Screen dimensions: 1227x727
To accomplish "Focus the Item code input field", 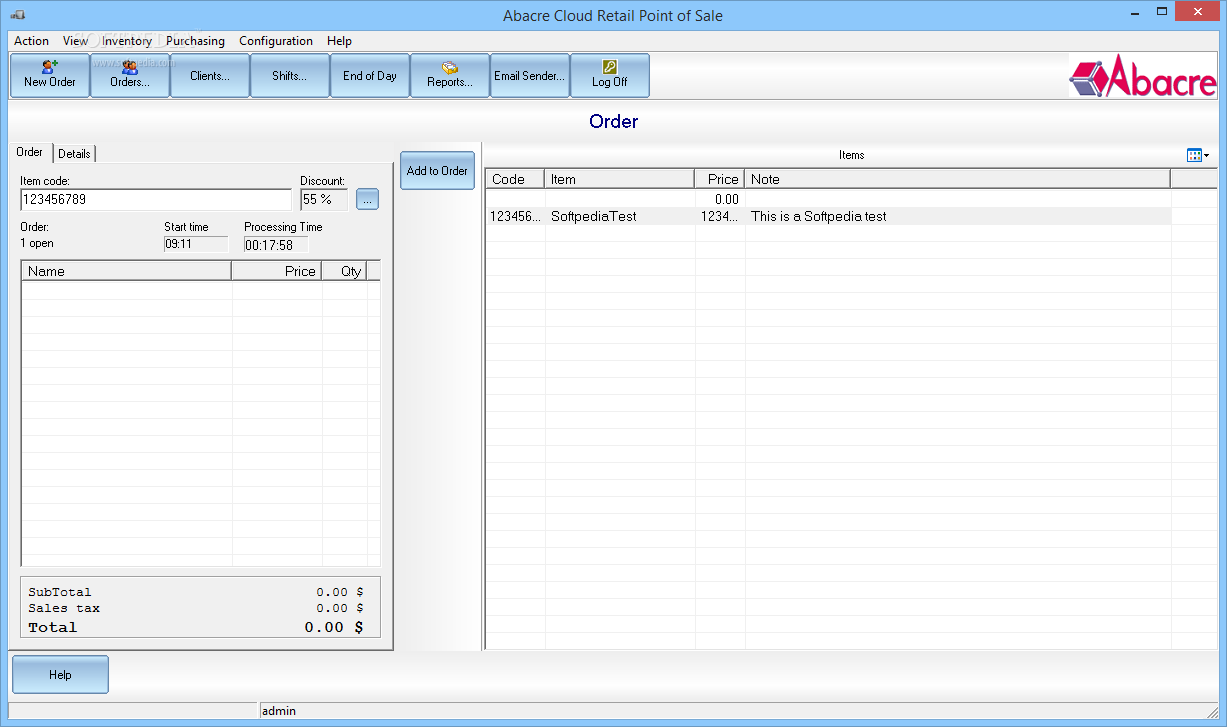I will [x=156, y=199].
